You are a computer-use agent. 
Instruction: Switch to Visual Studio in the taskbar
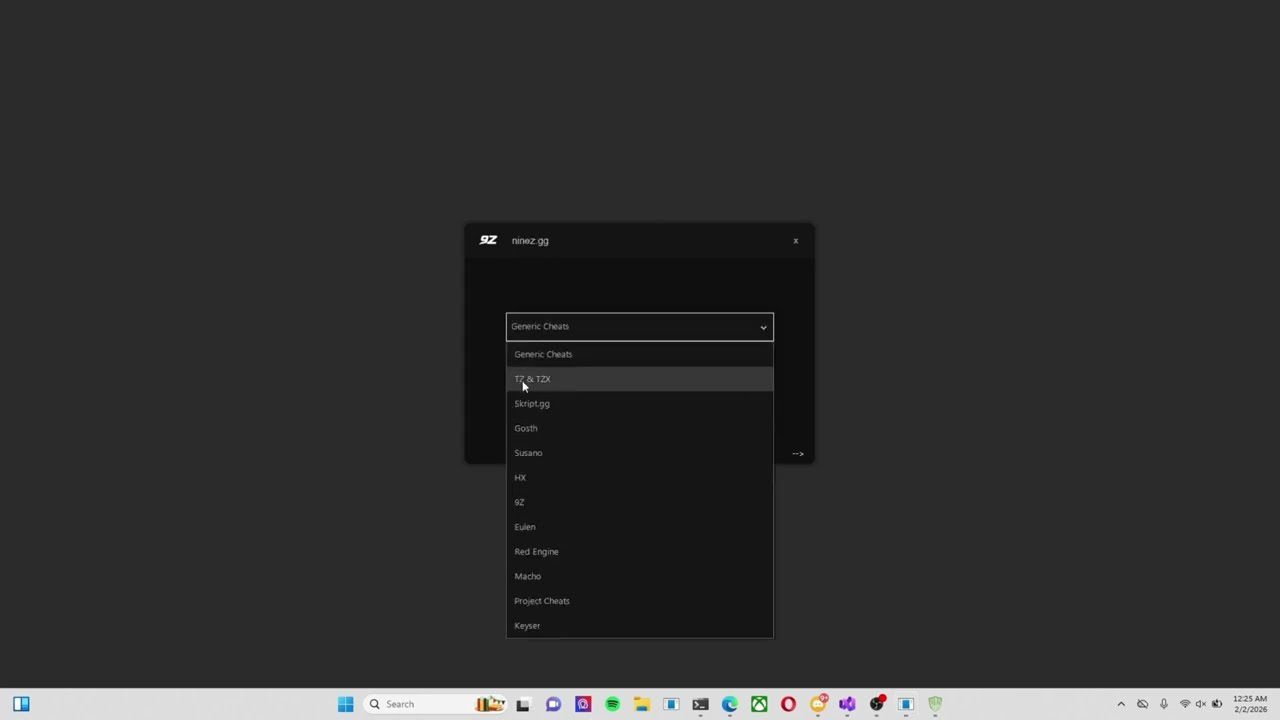[847, 704]
